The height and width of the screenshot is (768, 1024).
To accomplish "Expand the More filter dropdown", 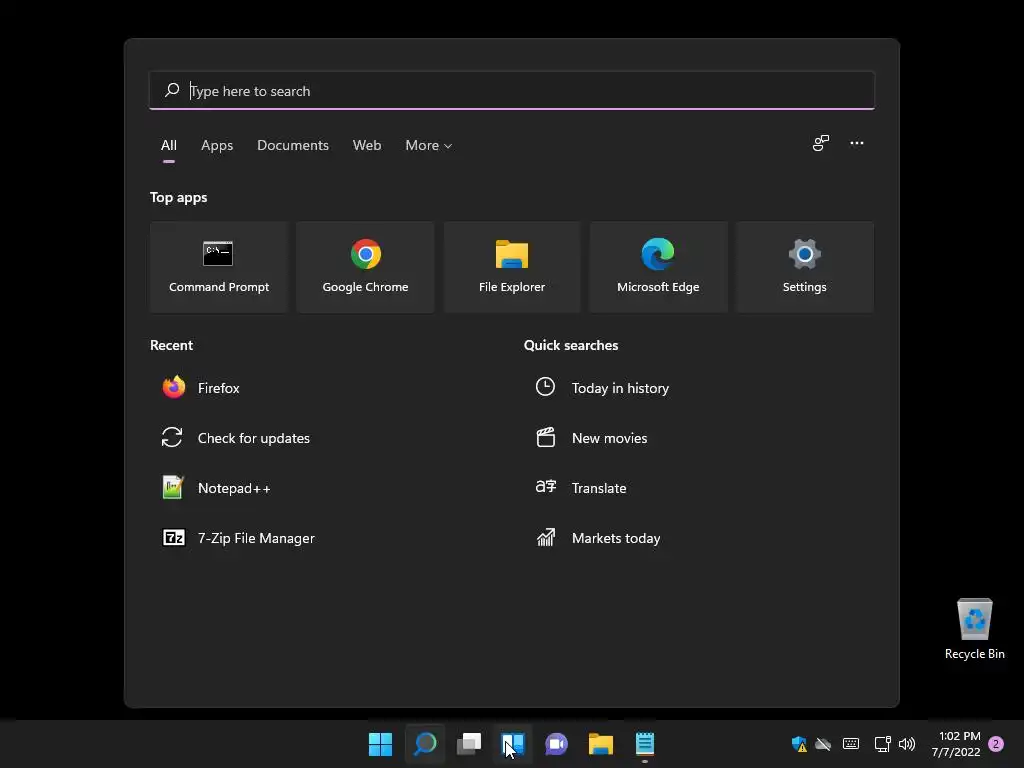I will click(x=428, y=146).
